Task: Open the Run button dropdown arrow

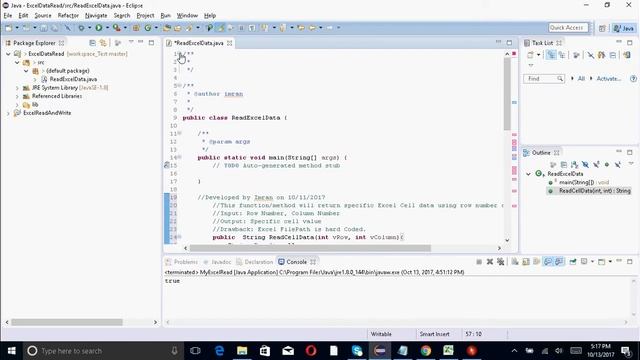Action: (x=107, y=28)
